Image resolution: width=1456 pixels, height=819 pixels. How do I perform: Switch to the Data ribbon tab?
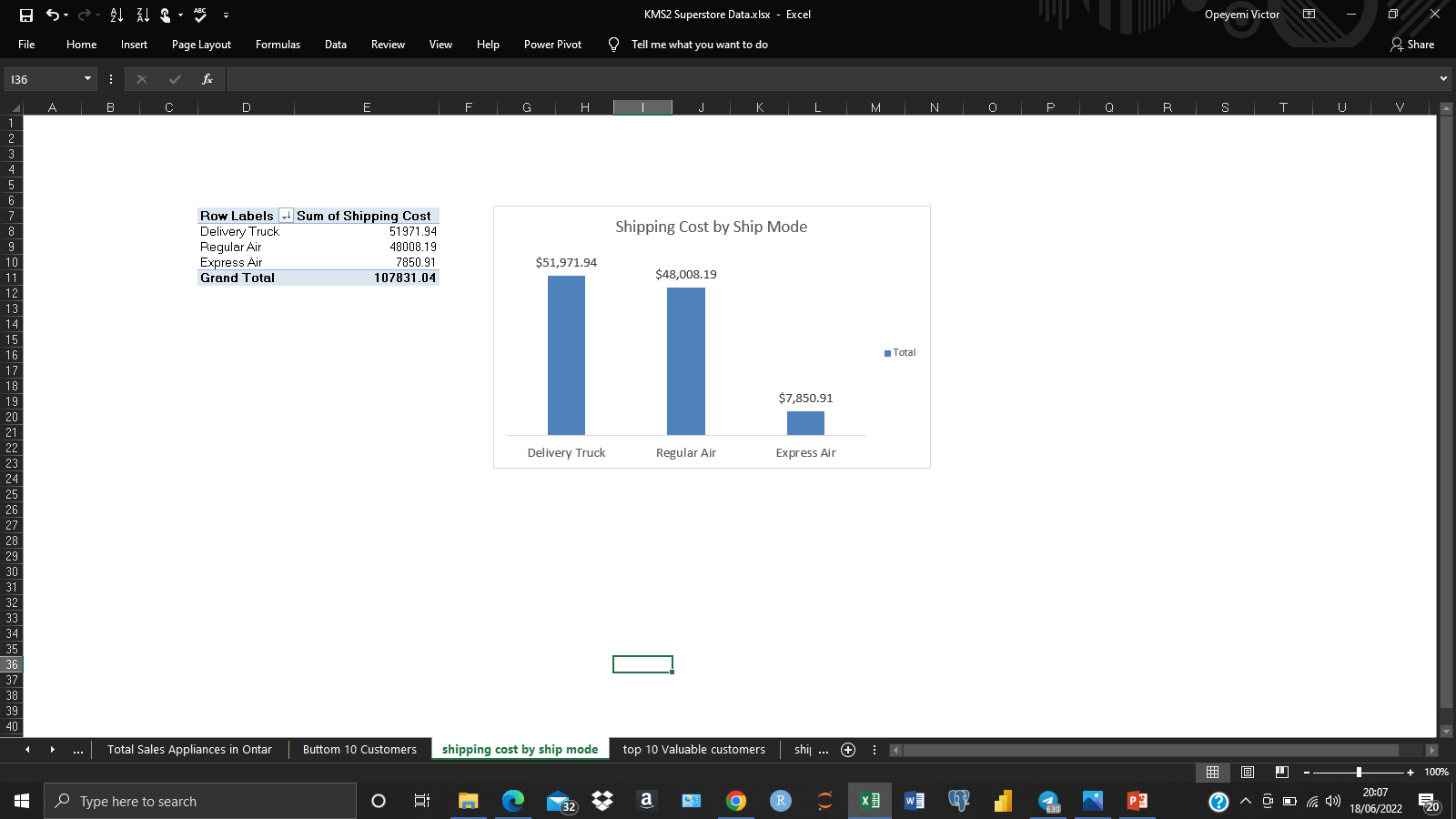click(335, 45)
